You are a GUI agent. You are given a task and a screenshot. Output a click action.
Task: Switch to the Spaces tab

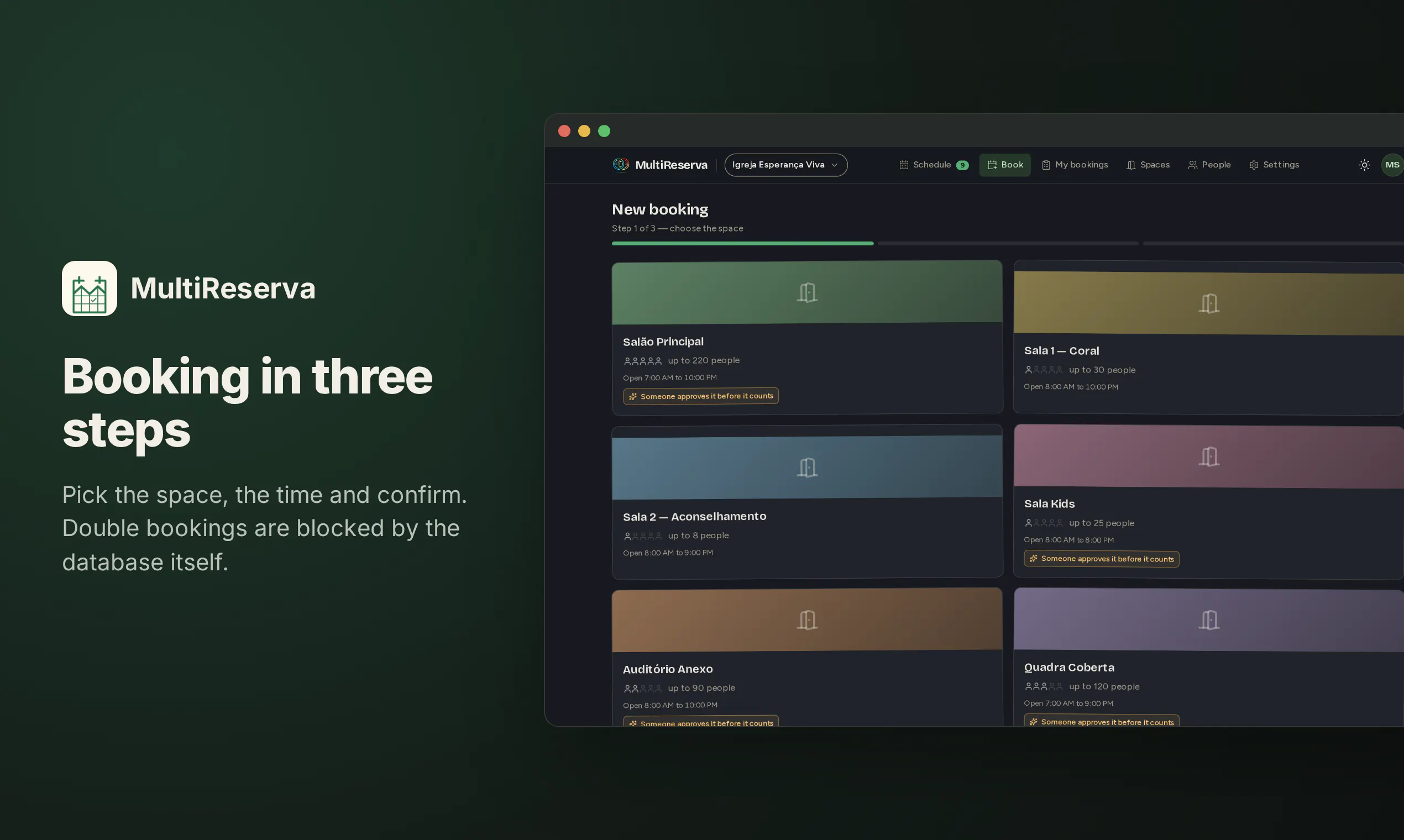click(x=1148, y=165)
